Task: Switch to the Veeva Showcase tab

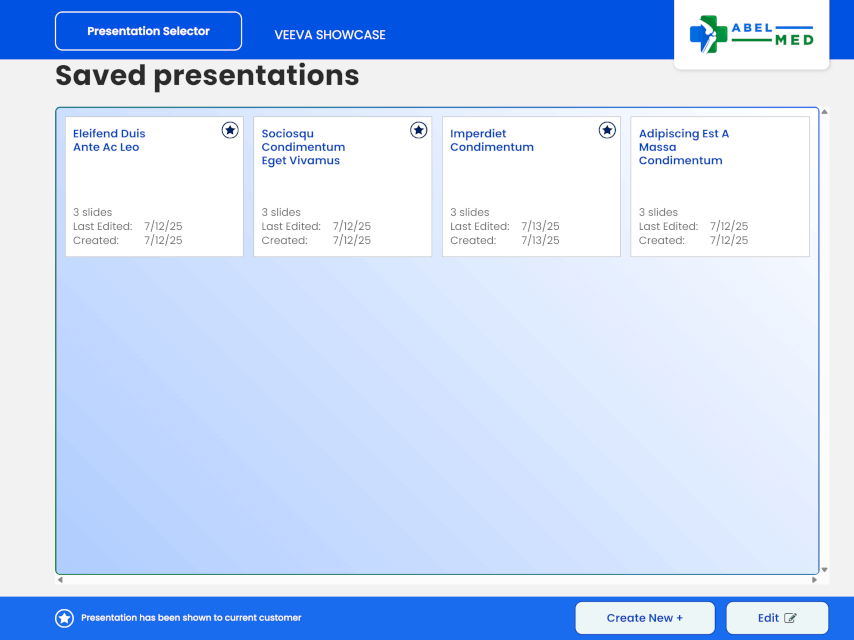Action: point(330,35)
